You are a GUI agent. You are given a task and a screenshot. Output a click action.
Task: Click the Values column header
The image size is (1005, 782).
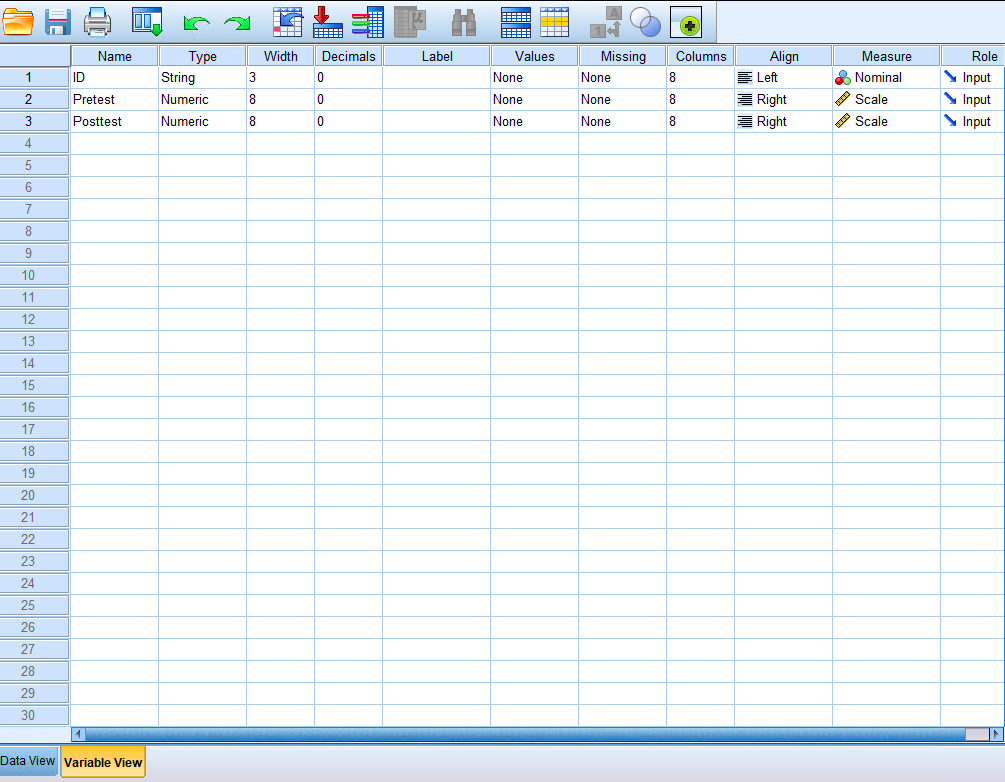(535, 56)
